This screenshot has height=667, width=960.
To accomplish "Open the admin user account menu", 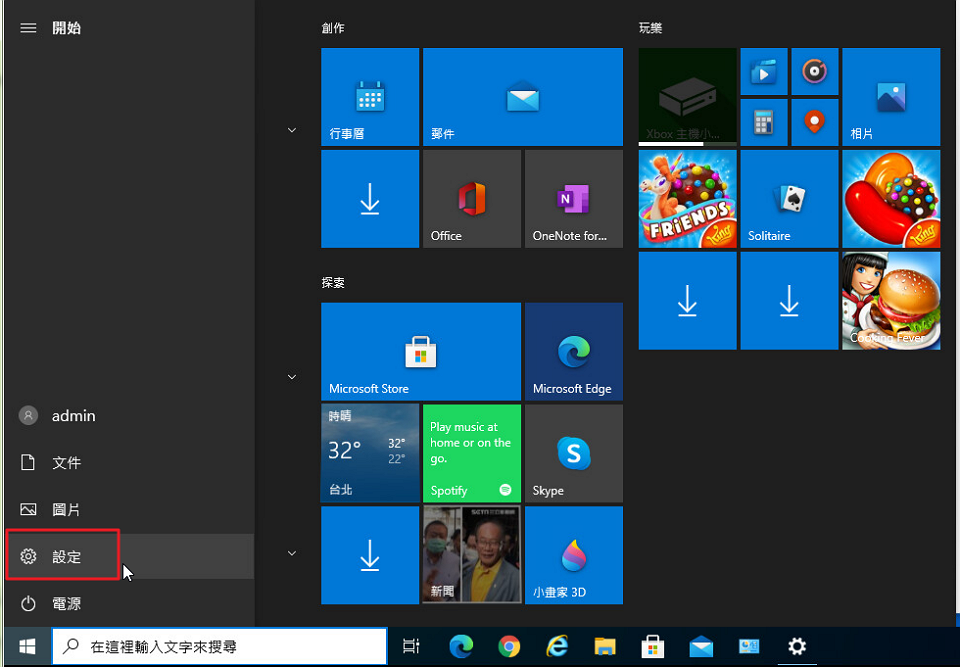I will click(x=129, y=415).
